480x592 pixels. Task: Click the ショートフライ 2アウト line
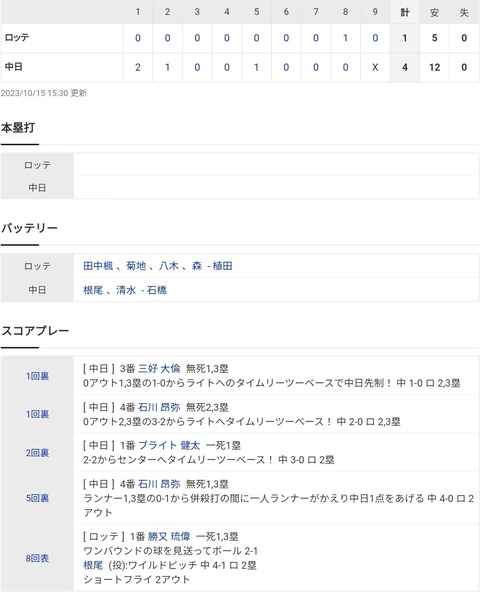pos(136,580)
